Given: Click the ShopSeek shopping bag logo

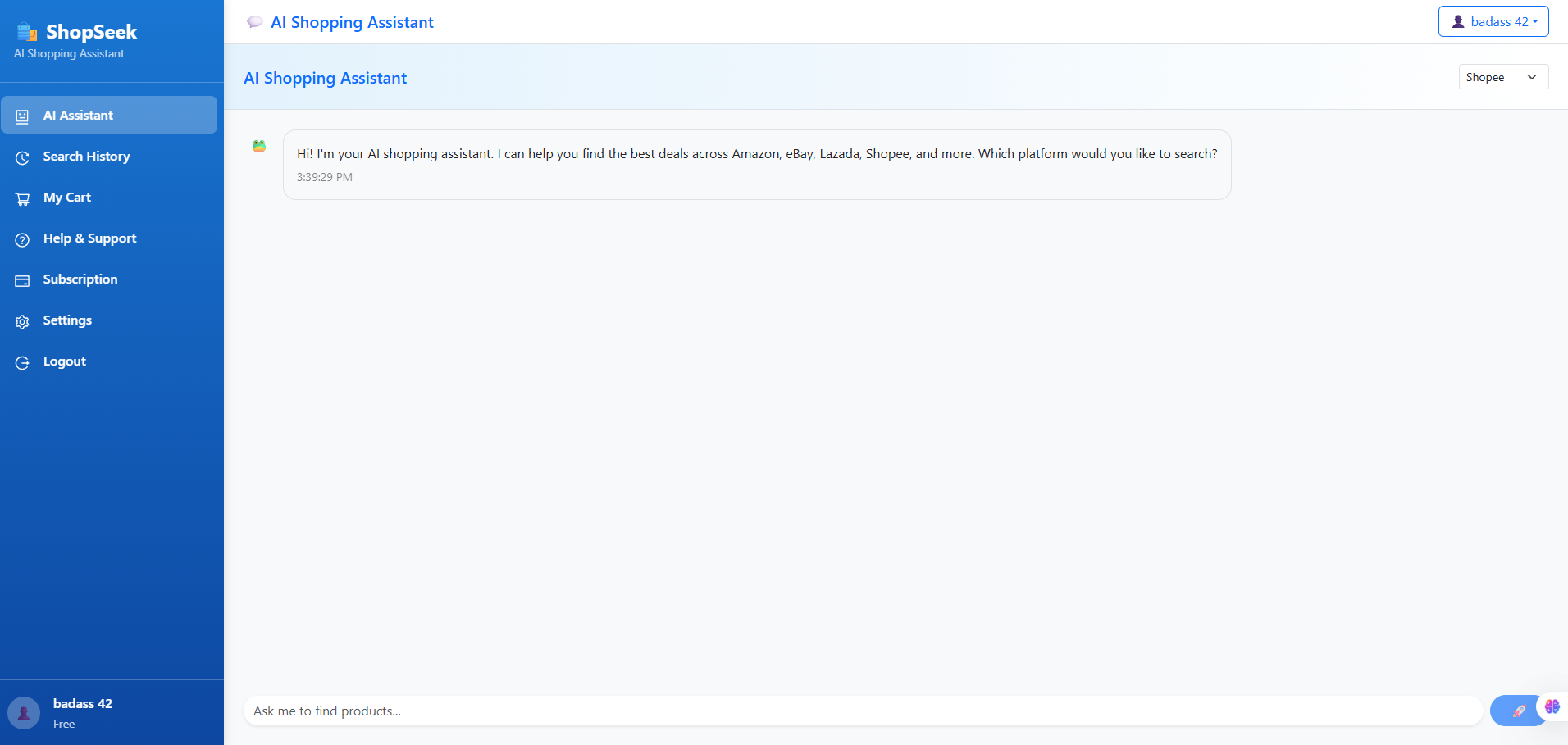Looking at the screenshot, I should (x=25, y=31).
